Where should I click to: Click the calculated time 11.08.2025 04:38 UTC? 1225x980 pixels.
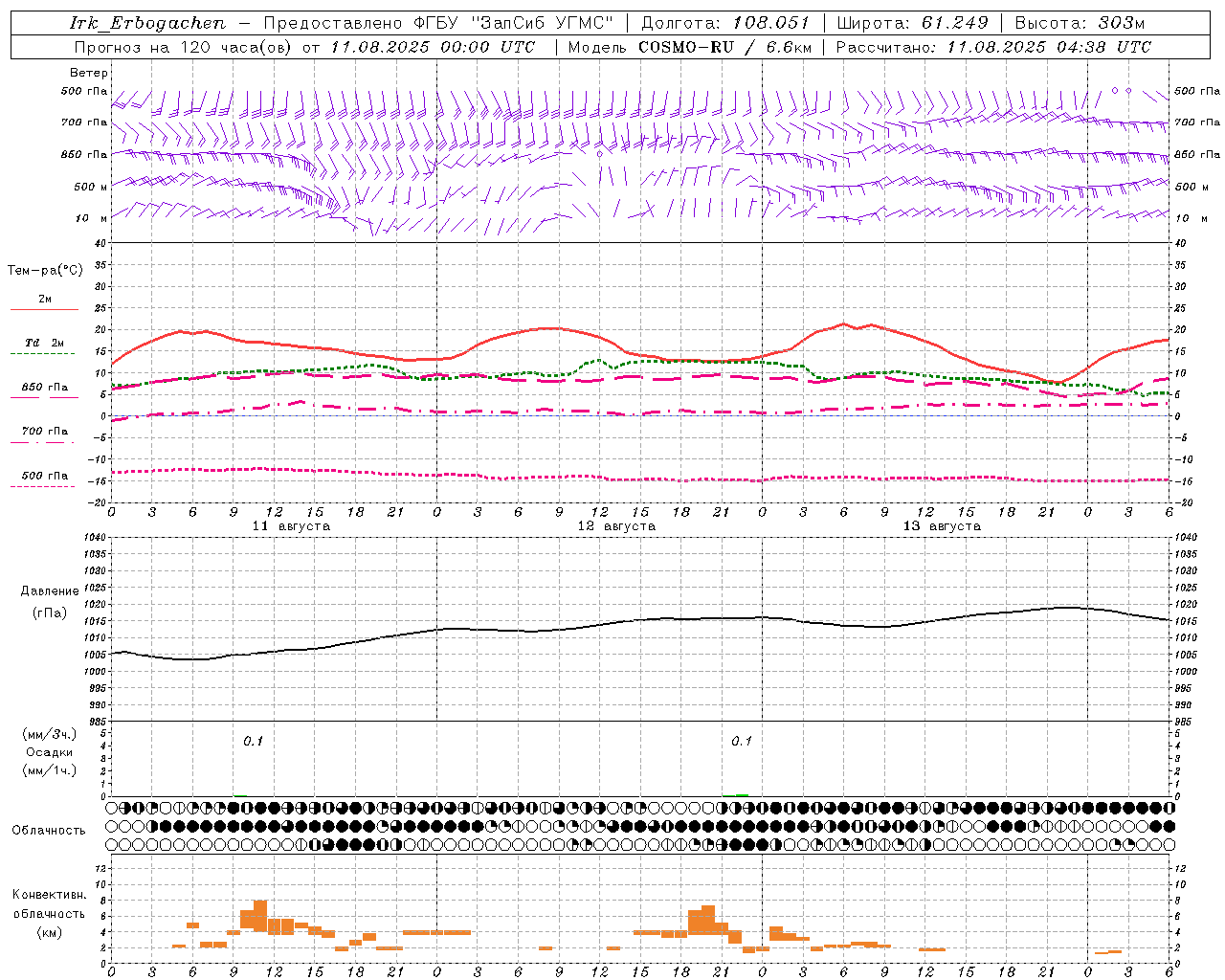tap(1049, 47)
